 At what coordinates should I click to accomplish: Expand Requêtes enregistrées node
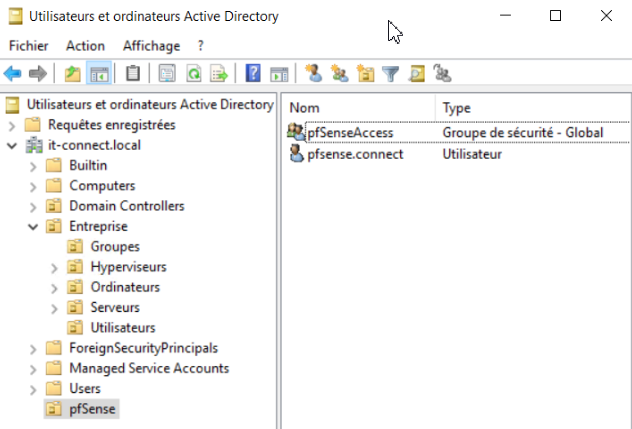(12, 126)
